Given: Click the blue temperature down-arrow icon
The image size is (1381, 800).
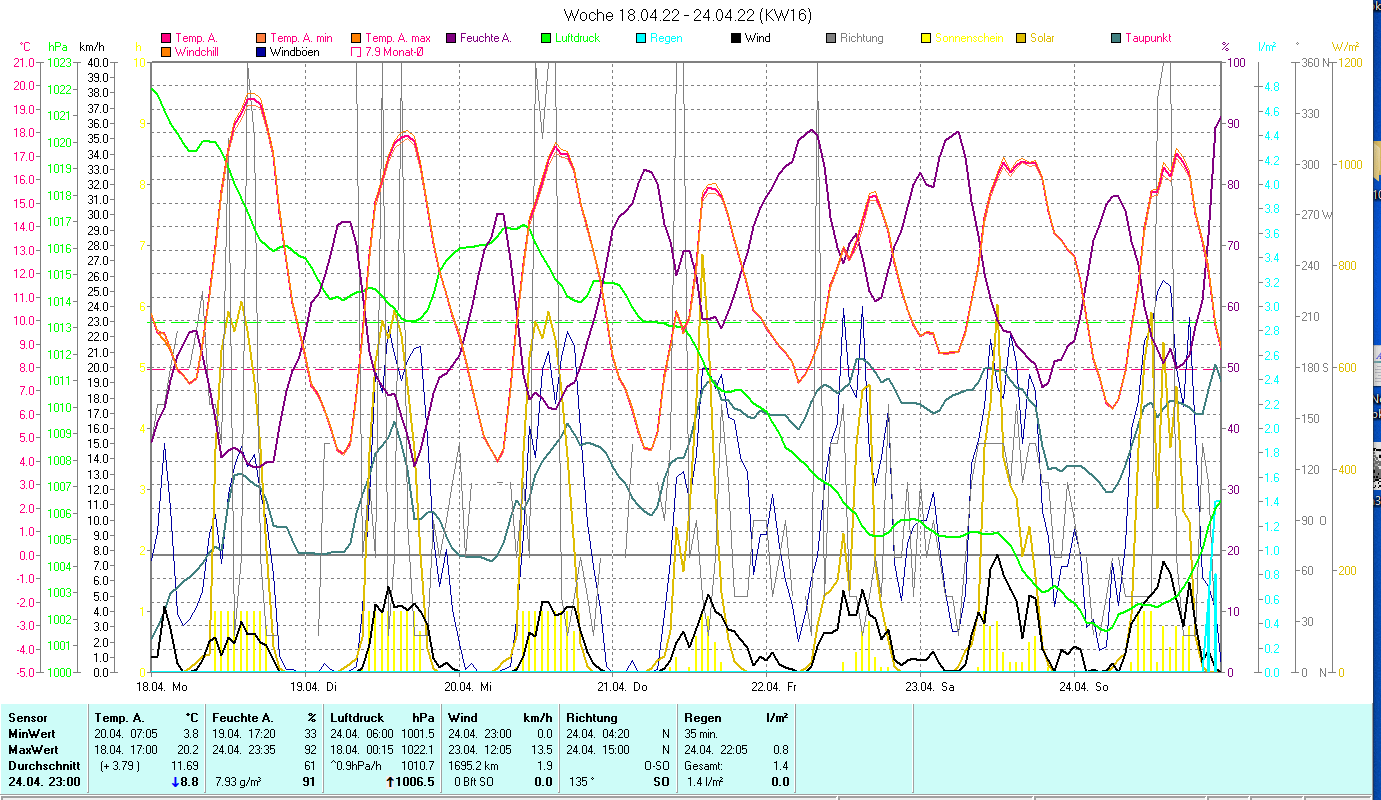Looking at the screenshot, I should coord(173,782).
